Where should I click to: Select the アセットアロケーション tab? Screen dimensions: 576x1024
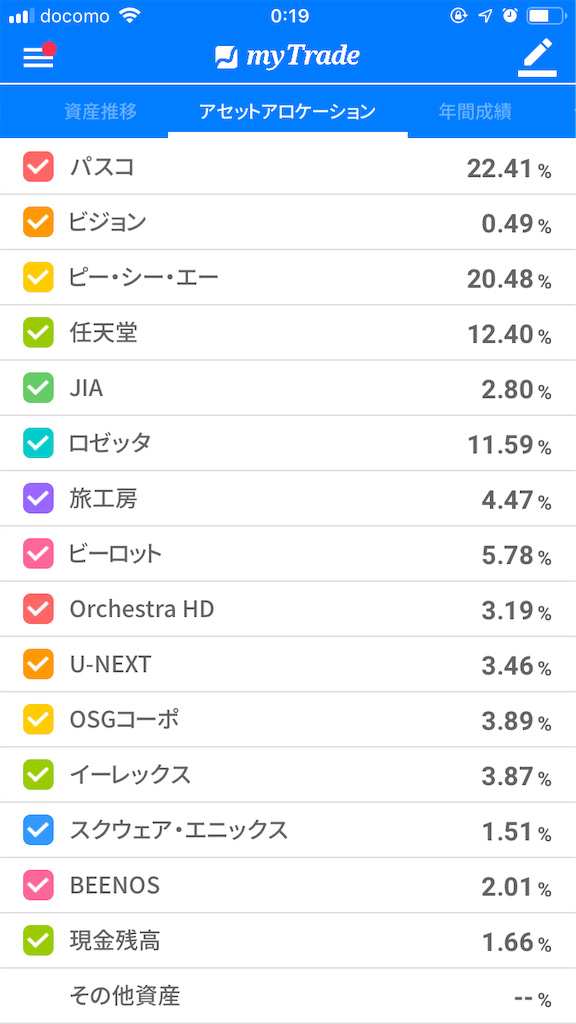(x=288, y=112)
